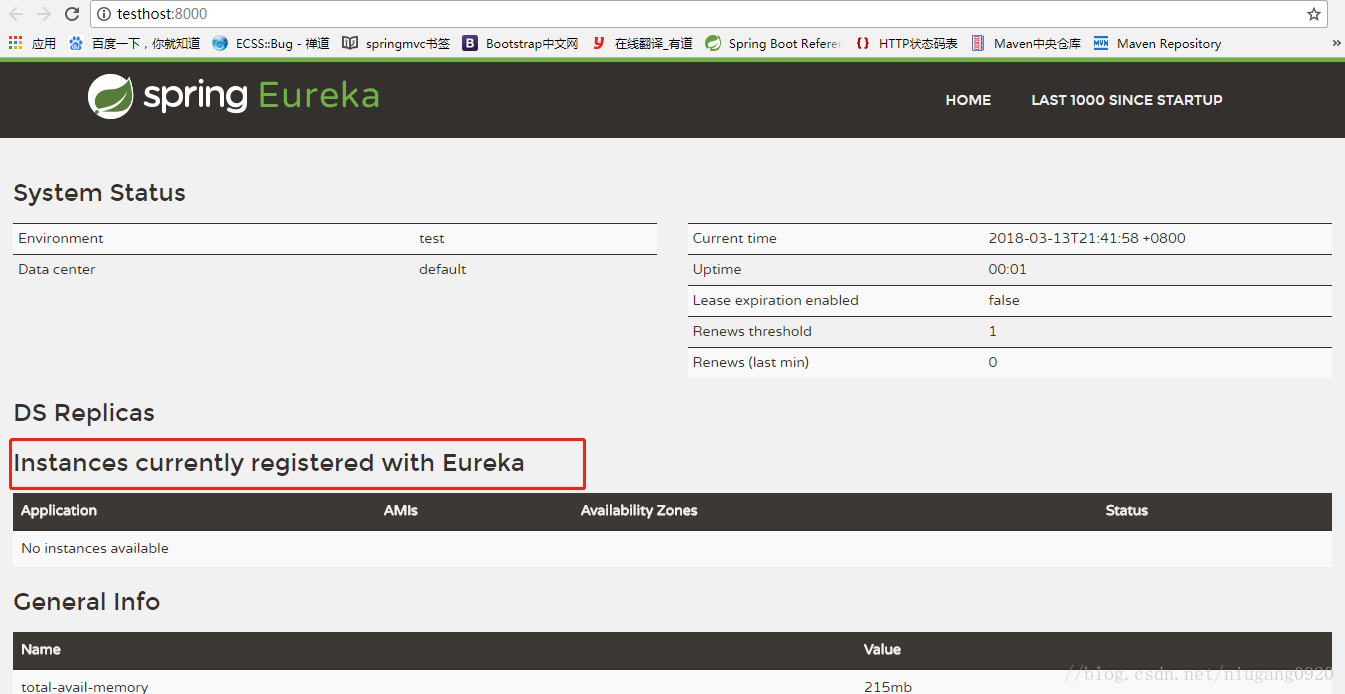Open the Maven Repository bookmark
This screenshot has height=694, width=1345.
(x=1157, y=43)
